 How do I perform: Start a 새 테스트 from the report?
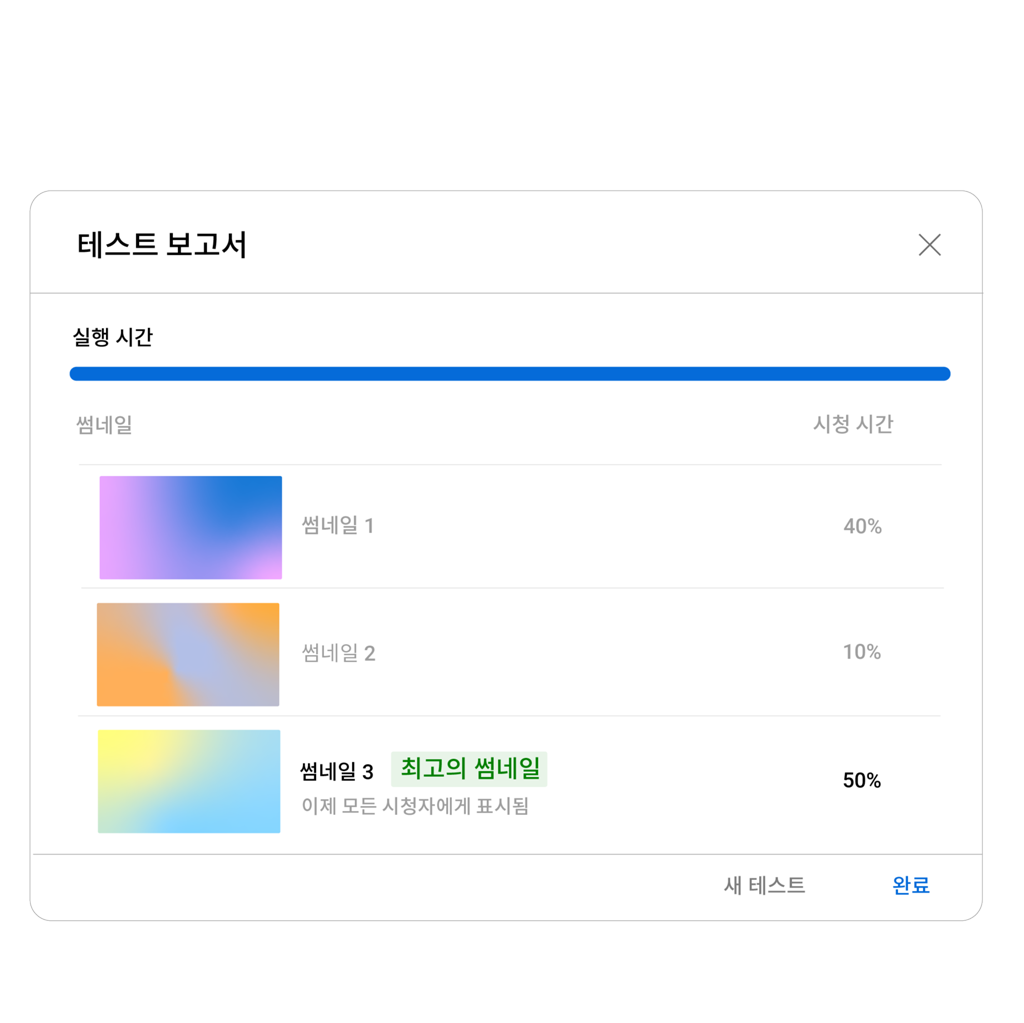(x=765, y=885)
